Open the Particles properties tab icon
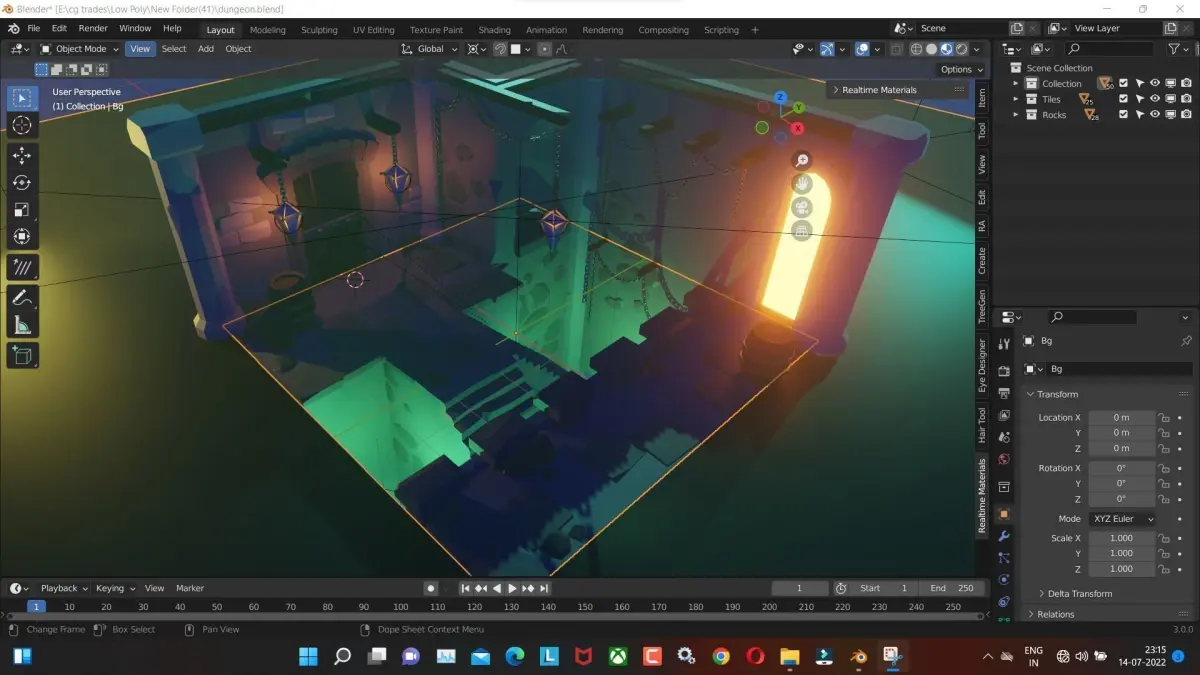Screen dimensions: 1200x675 (1004, 558)
